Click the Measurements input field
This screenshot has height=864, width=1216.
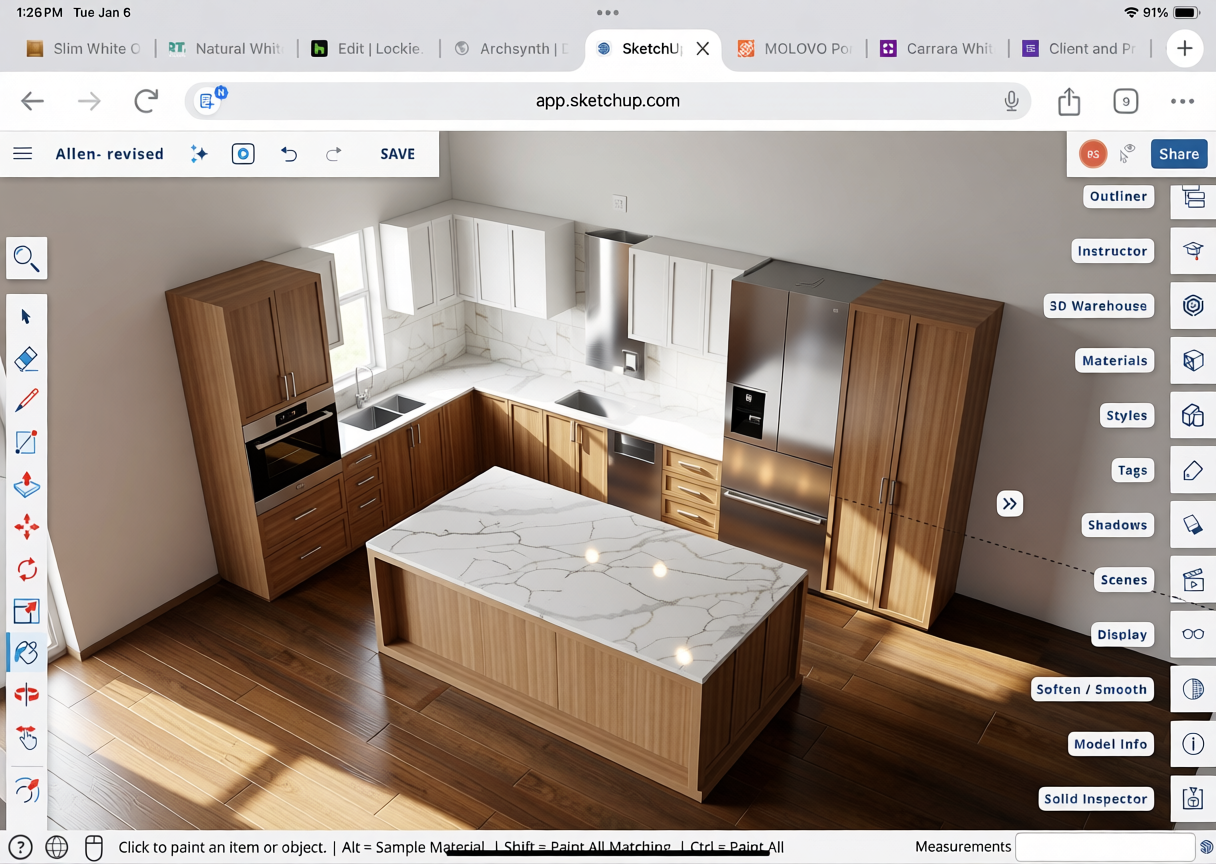click(1104, 847)
